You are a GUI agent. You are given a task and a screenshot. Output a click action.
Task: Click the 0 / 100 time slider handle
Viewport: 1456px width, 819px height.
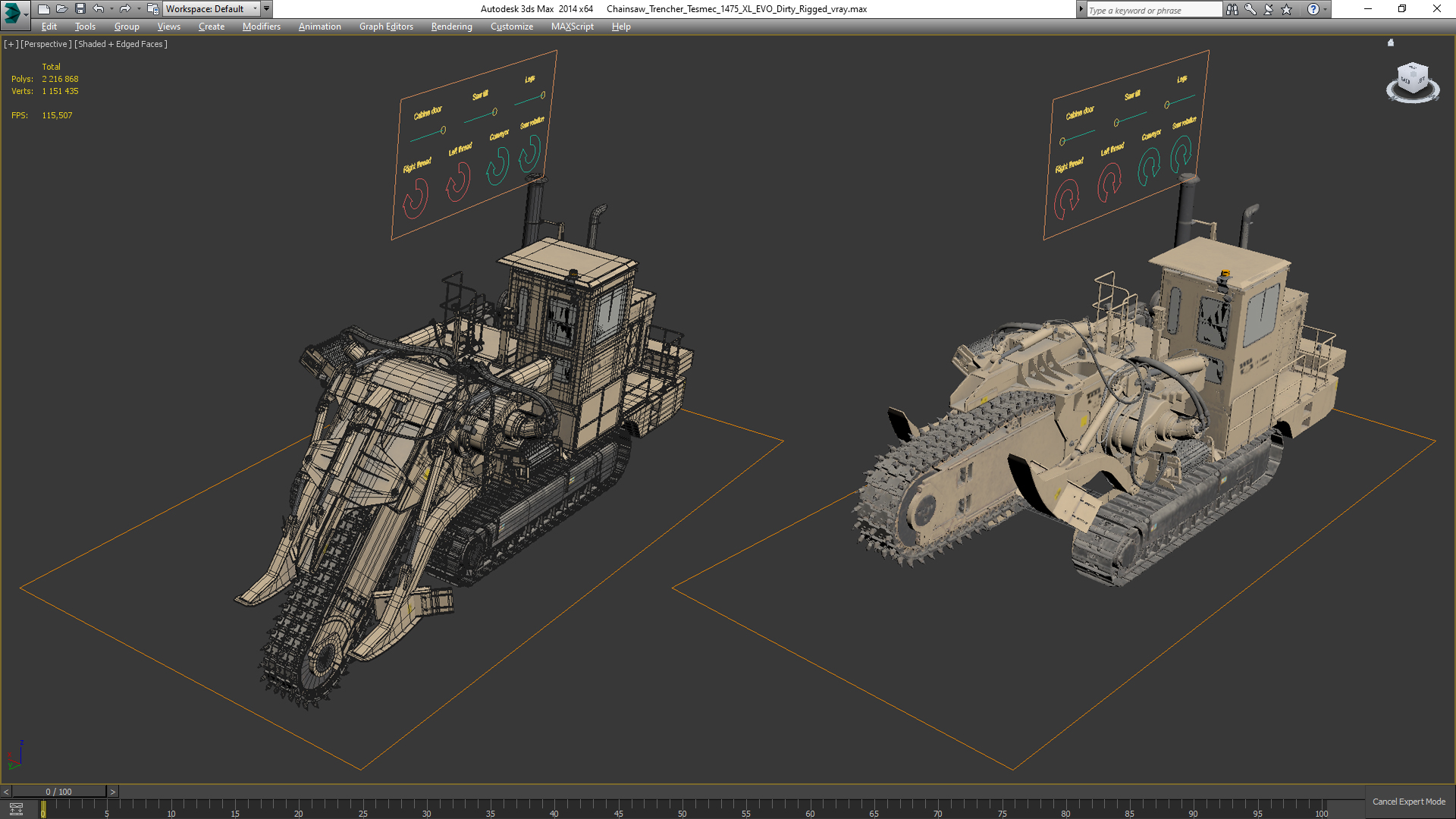(x=59, y=792)
